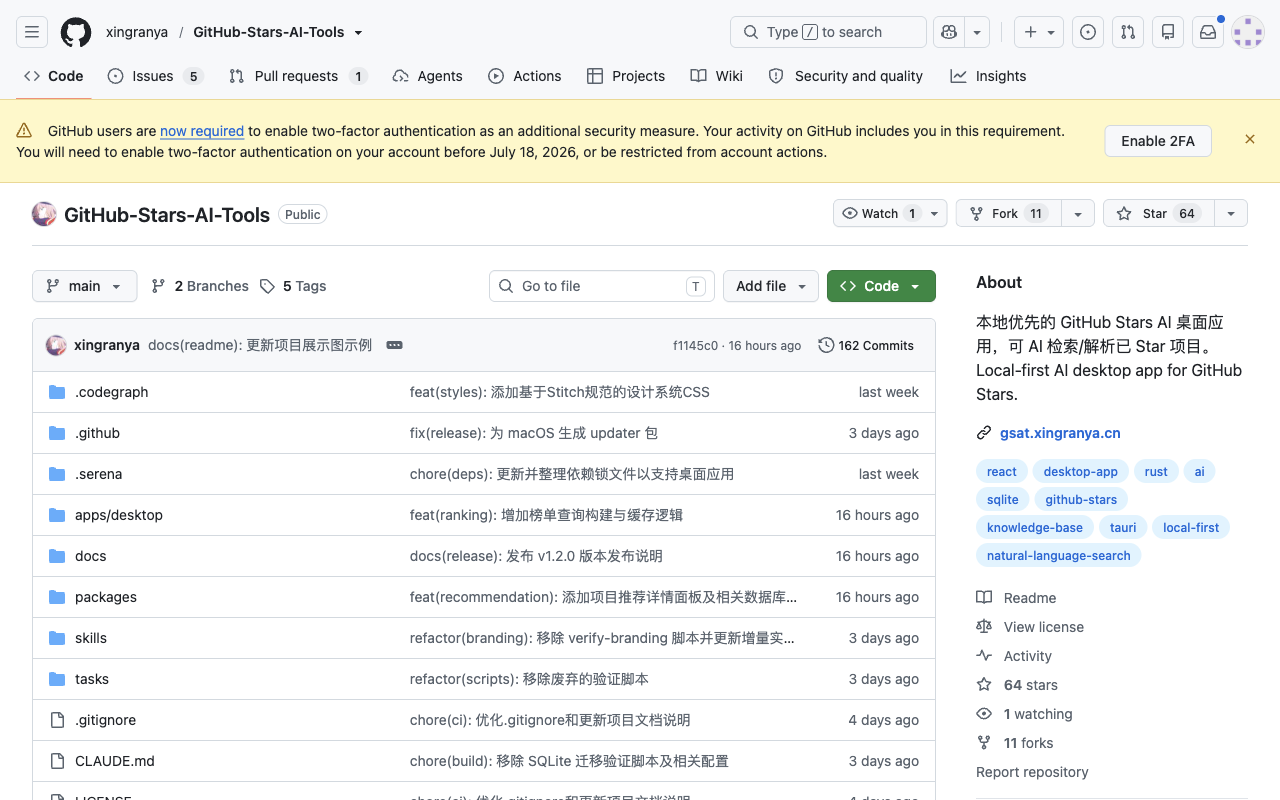Open the user avatar menu
Screen dimensions: 1280x800
click(x=1248, y=32)
